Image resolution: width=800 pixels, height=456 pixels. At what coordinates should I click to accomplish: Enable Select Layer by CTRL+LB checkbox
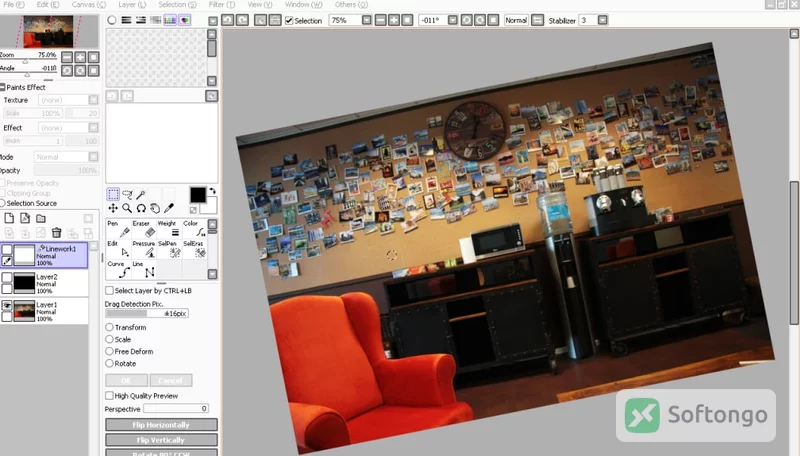click(x=109, y=290)
